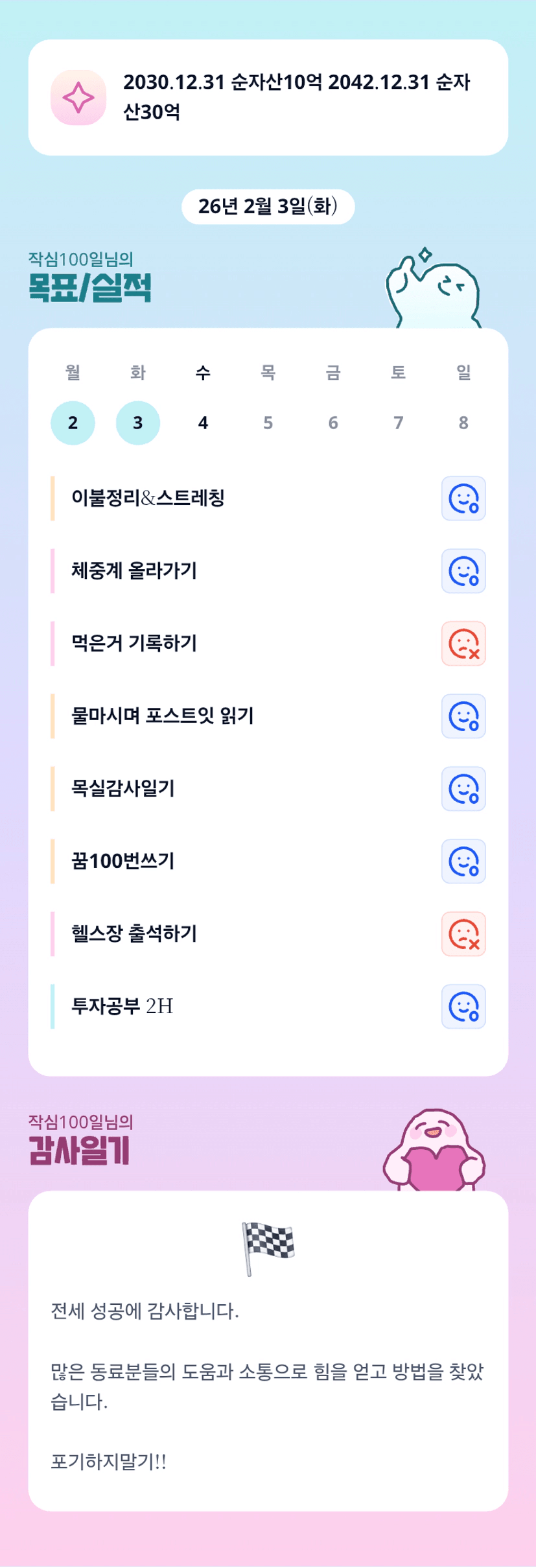Click the pink sparkle star icon
Viewport: 536px width, 1568px height.
(x=78, y=97)
